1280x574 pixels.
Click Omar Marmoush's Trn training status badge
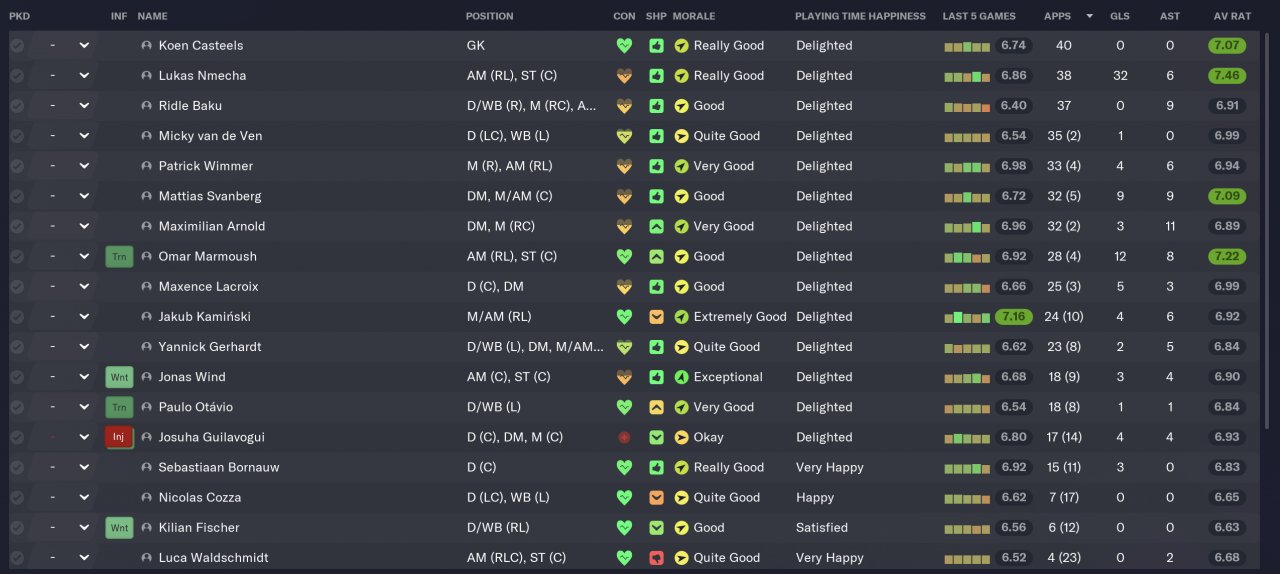pyautogui.click(x=118, y=257)
